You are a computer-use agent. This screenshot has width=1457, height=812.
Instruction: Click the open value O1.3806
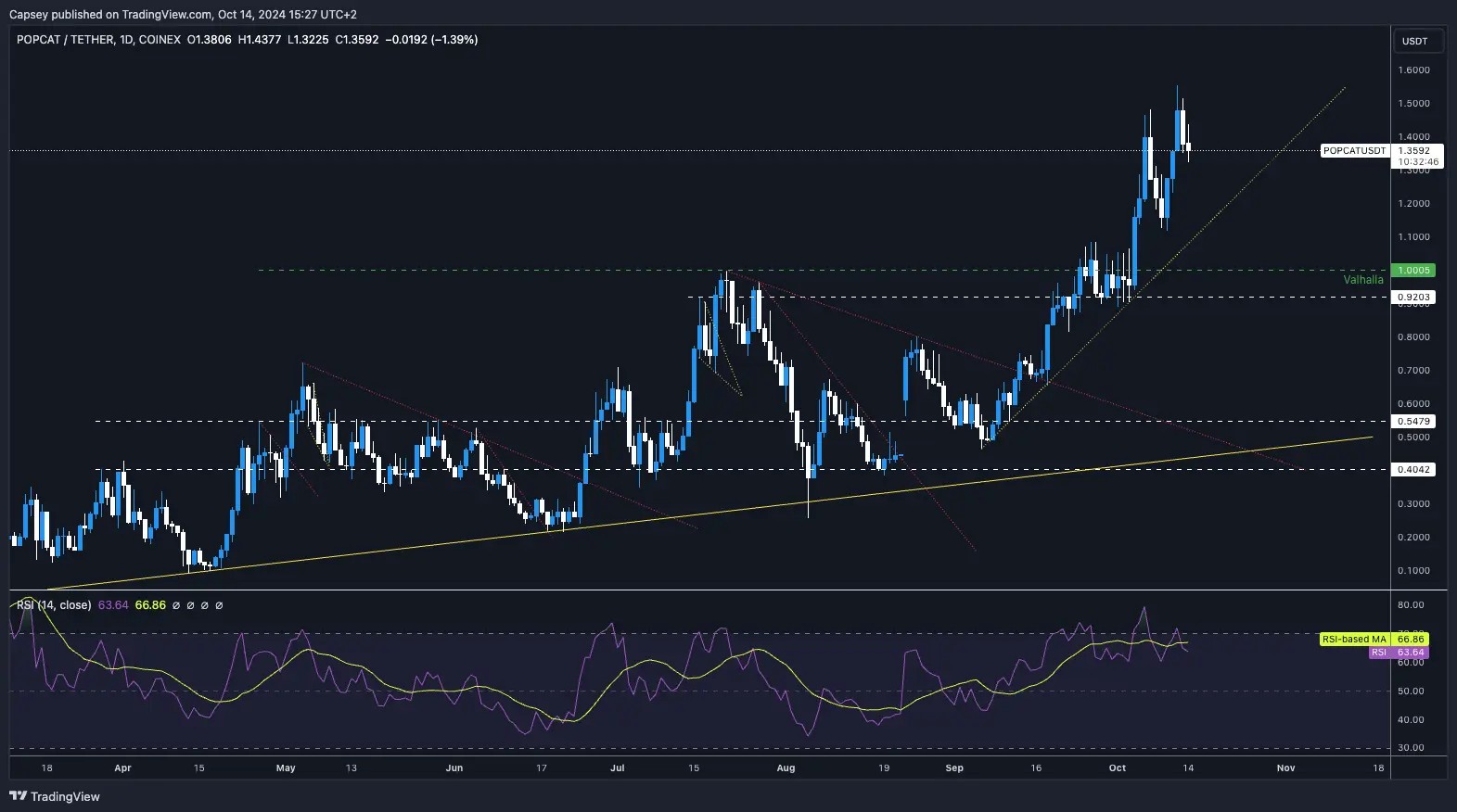[x=210, y=40]
